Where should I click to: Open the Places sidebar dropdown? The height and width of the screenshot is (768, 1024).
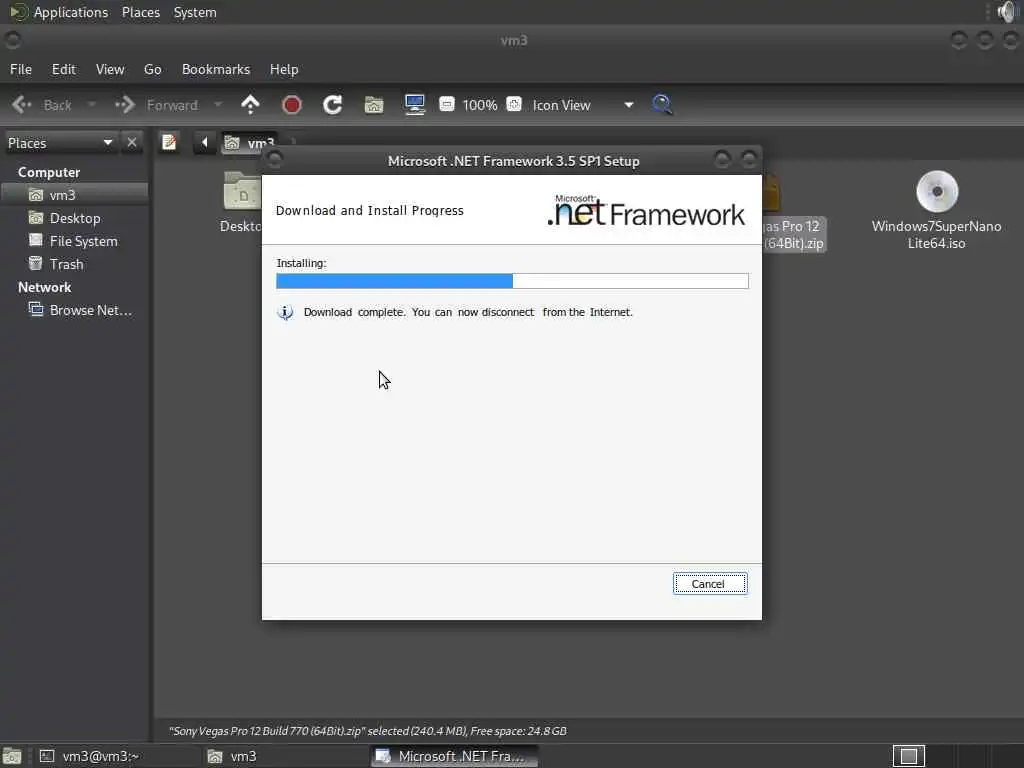(60, 143)
